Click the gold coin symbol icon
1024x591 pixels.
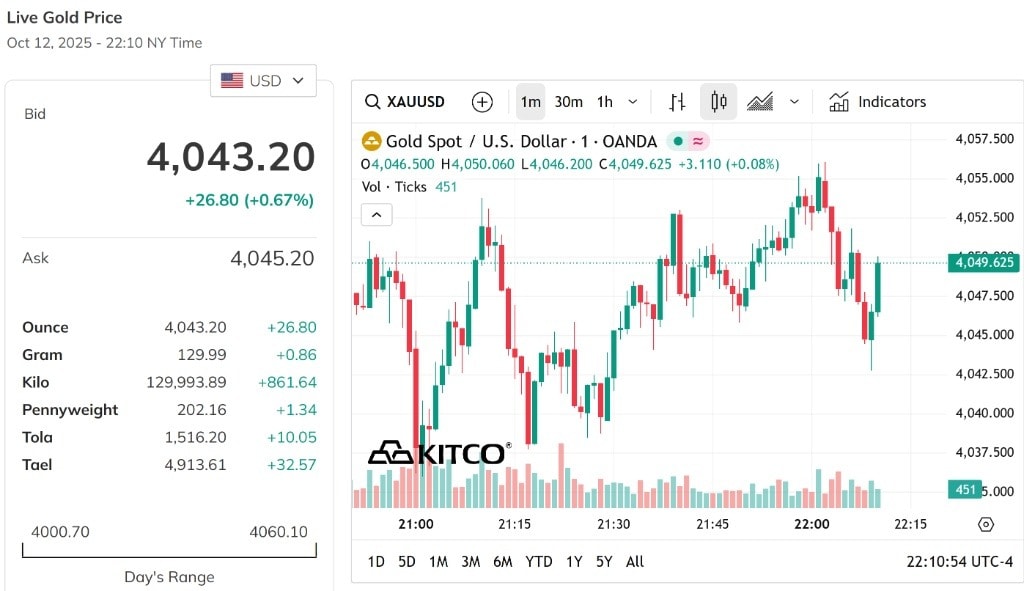point(371,141)
